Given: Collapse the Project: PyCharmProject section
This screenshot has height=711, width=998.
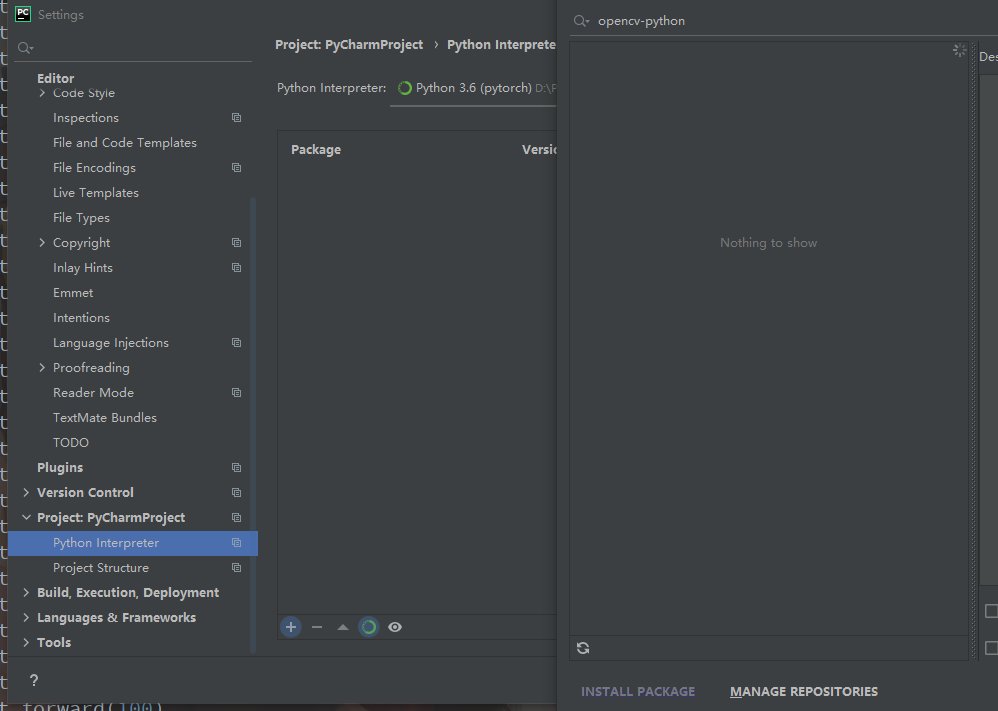Looking at the screenshot, I should [x=26, y=517].
